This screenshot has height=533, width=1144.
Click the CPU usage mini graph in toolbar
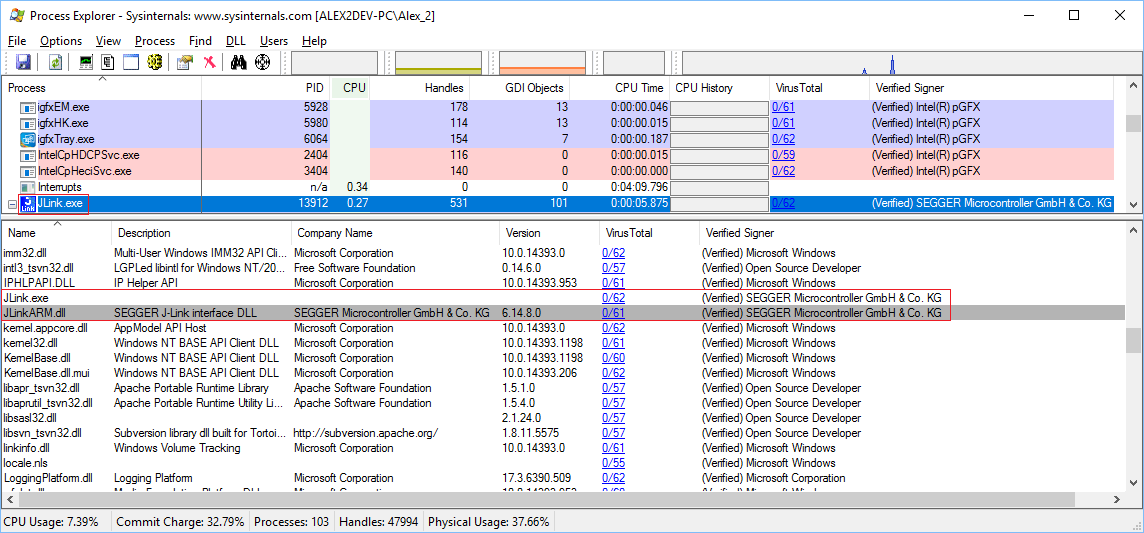(334, 63)
